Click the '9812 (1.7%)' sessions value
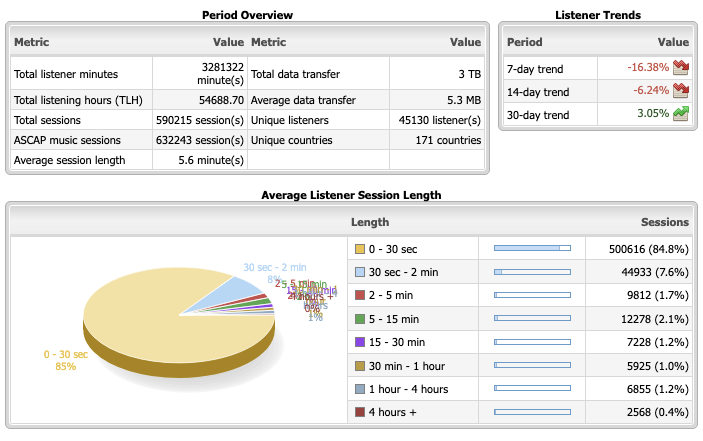The height and width of the screenshot is (441, 703). pos(658,295)
